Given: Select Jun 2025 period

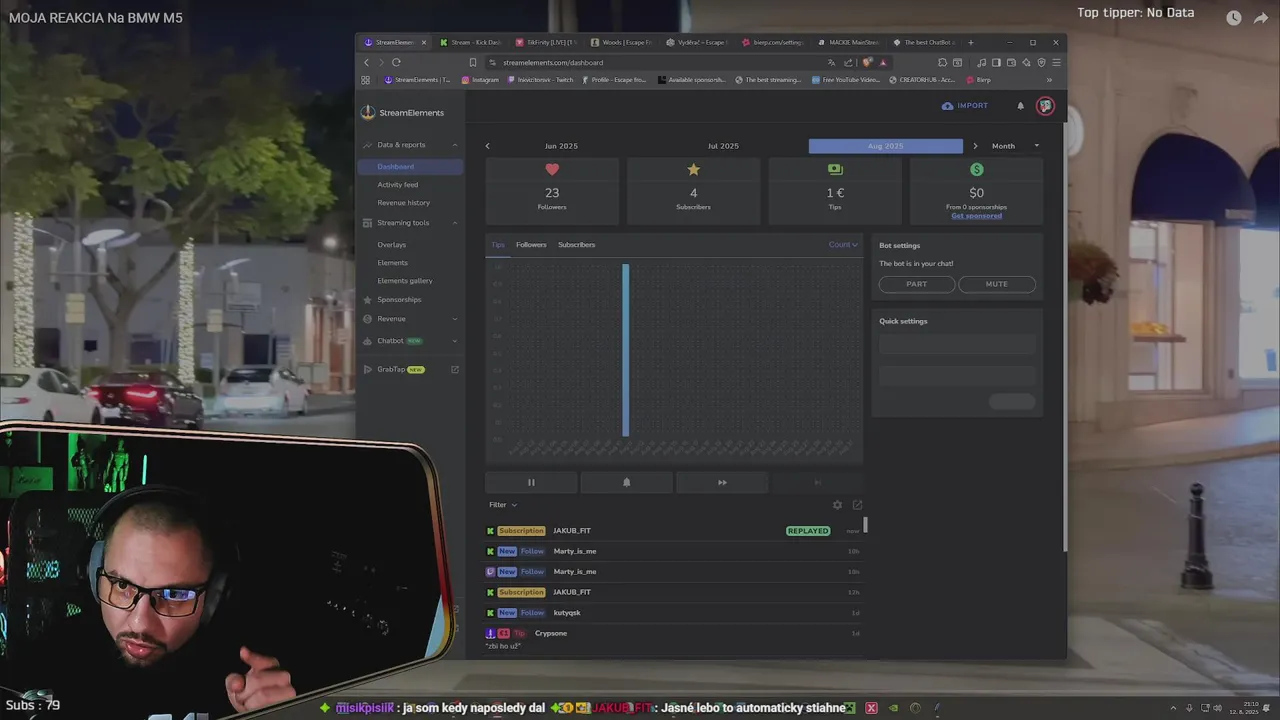Looking at the screenshot, I should coord(561,146).
